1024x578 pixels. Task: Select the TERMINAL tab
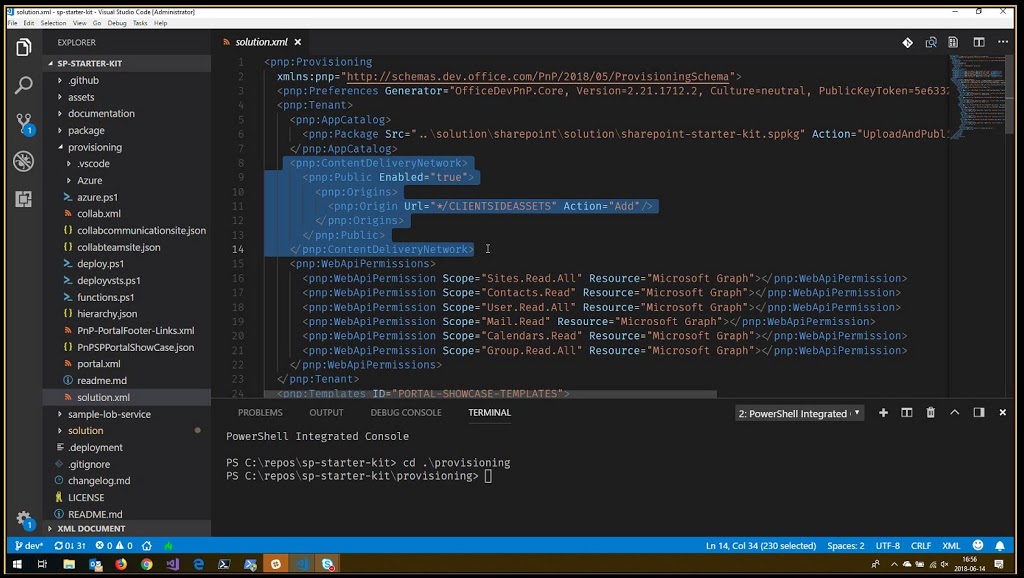[x=489, y=413]
